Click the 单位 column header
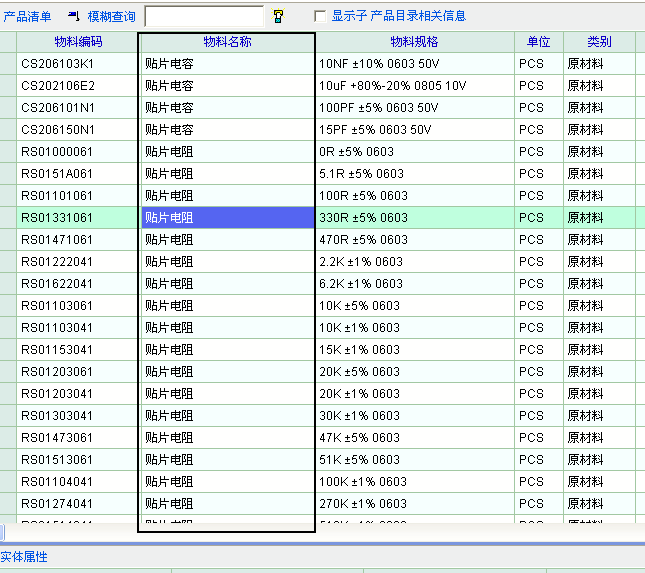 pyautogui.click(x=538, y=42)
